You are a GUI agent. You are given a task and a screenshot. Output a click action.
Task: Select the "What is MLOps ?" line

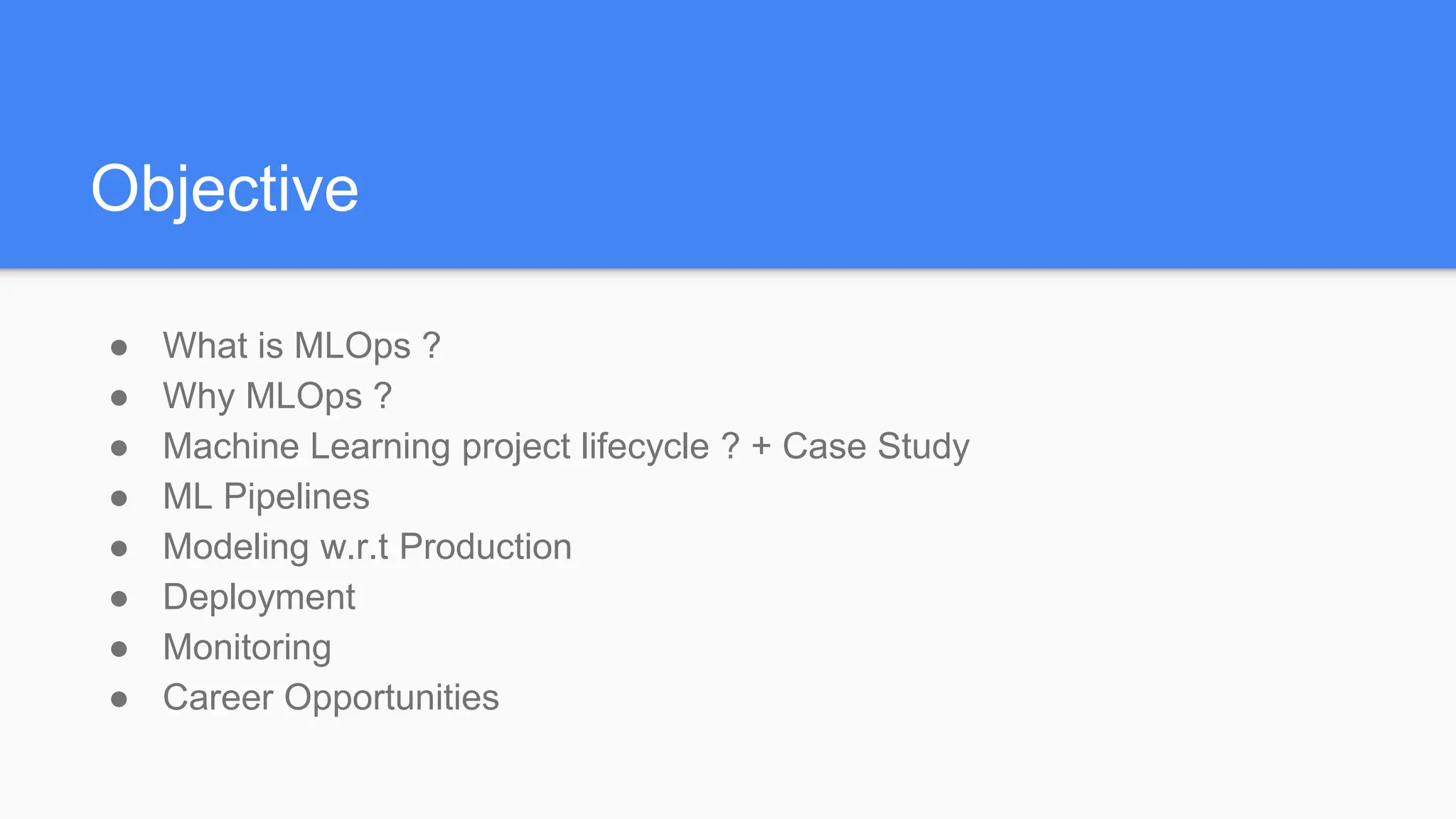click(x=301, y=346)
